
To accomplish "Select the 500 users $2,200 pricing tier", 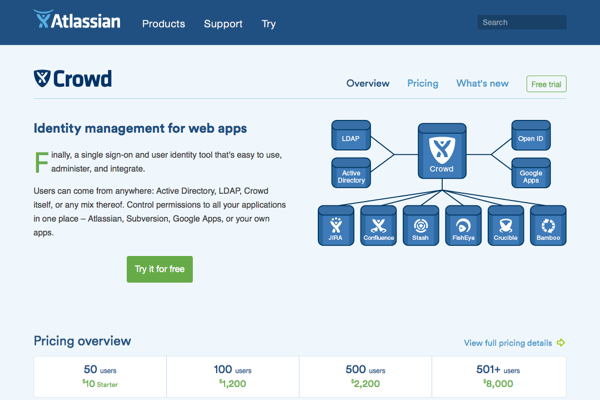I will (365, 377).
